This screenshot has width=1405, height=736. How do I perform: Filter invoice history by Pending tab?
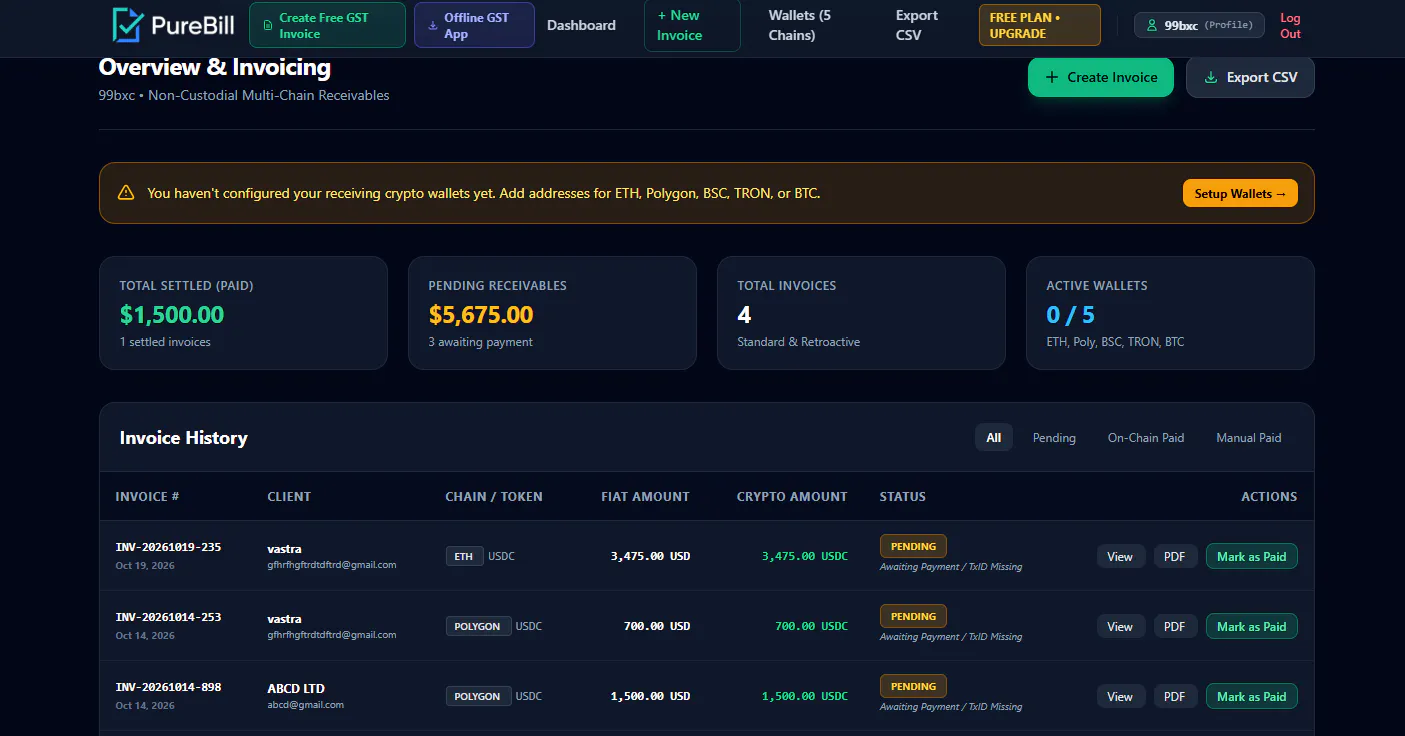pyautogui.click(x=1054, y=437)
